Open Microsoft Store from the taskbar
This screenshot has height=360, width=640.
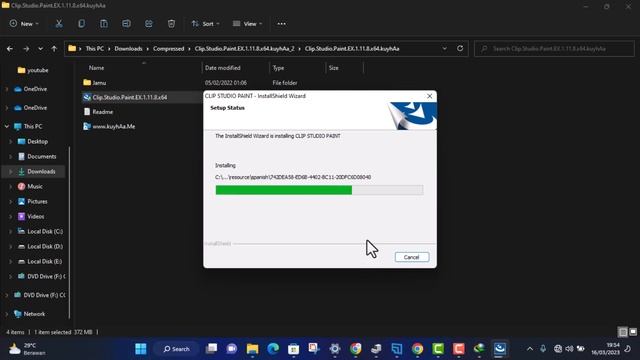click(293, 349)
